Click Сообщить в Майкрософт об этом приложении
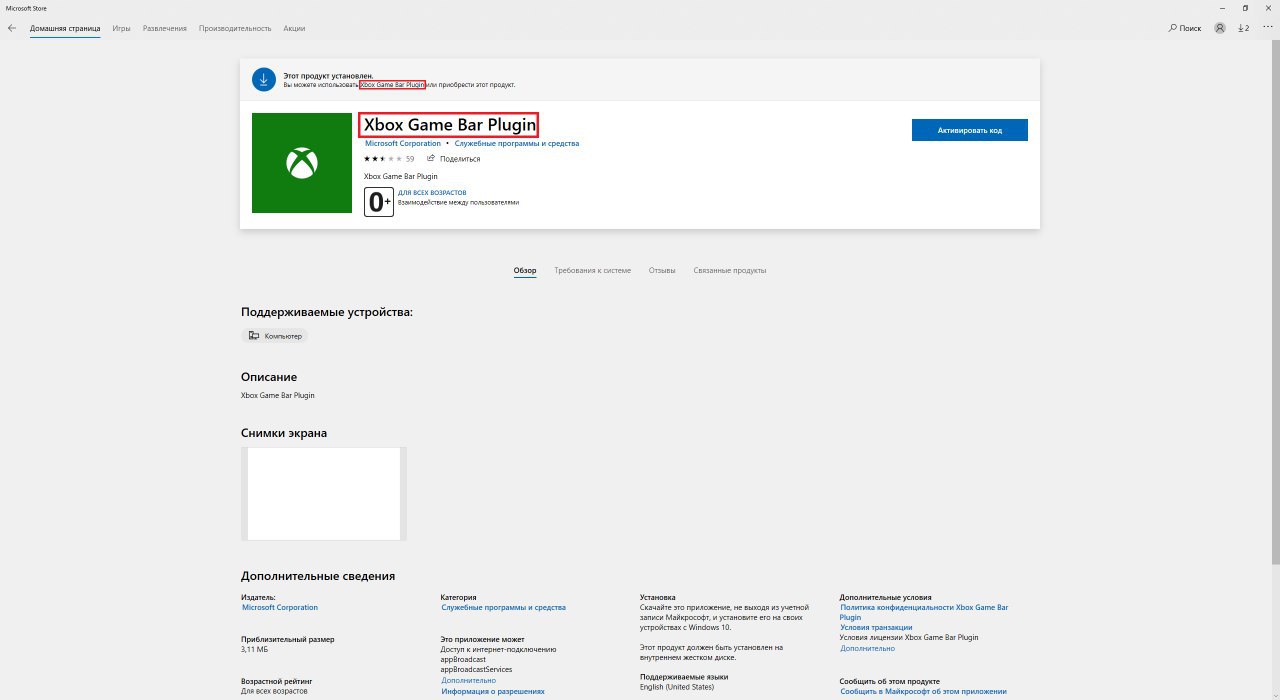Viewport: 1280px width, 700px height. tap(923, 691)
